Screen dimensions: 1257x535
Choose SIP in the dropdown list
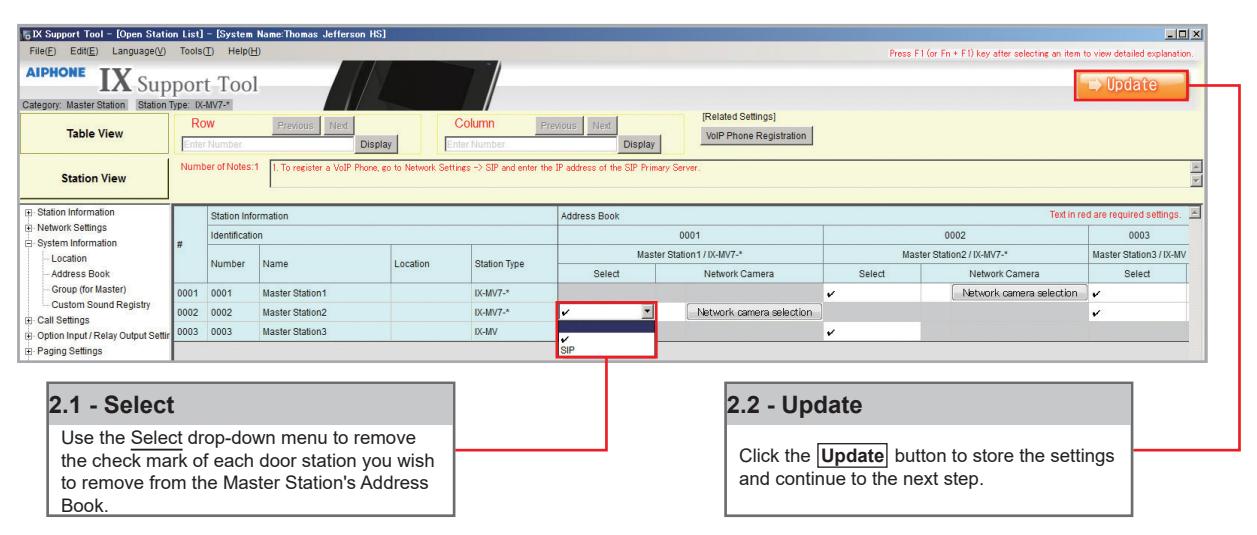[x=606, y=350]
